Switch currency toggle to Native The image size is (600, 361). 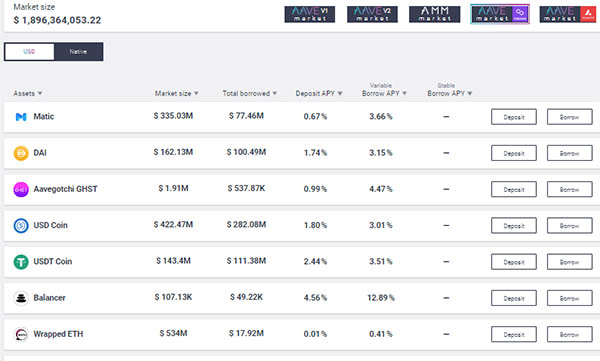(x=78, y=52)
